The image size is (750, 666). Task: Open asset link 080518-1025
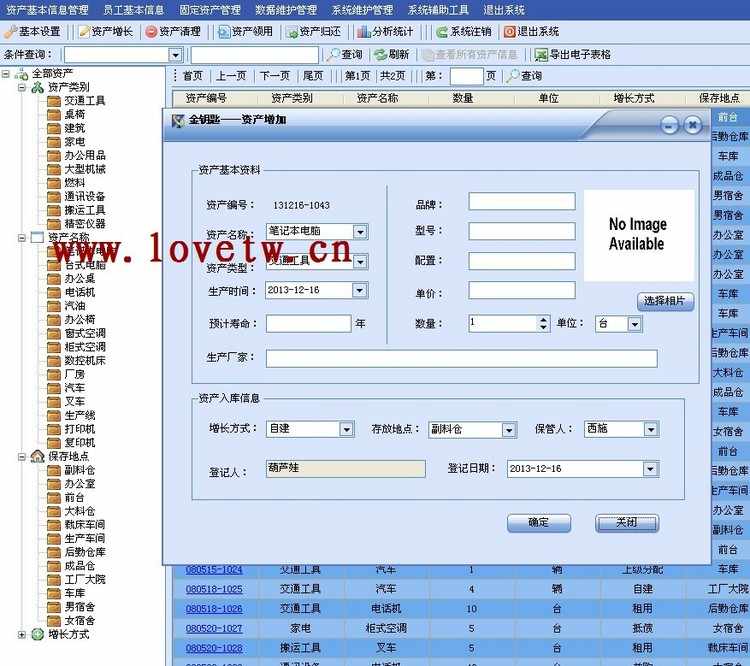point(214,589)
